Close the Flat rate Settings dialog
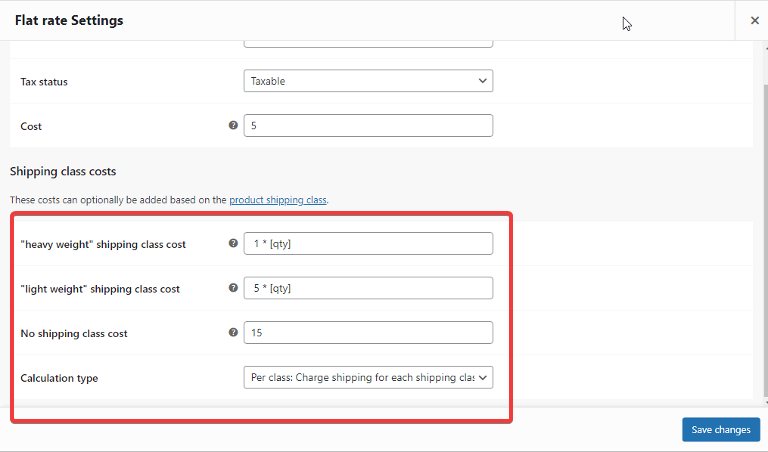This screenshot has height=452, width=768. click(x=754, y=20)
